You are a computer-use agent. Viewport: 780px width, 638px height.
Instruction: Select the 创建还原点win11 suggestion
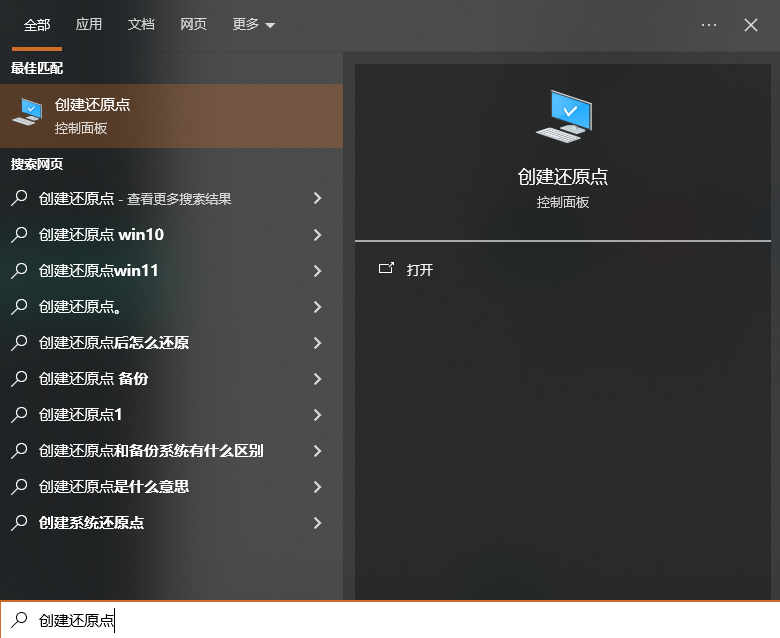(x=171, y=271)
